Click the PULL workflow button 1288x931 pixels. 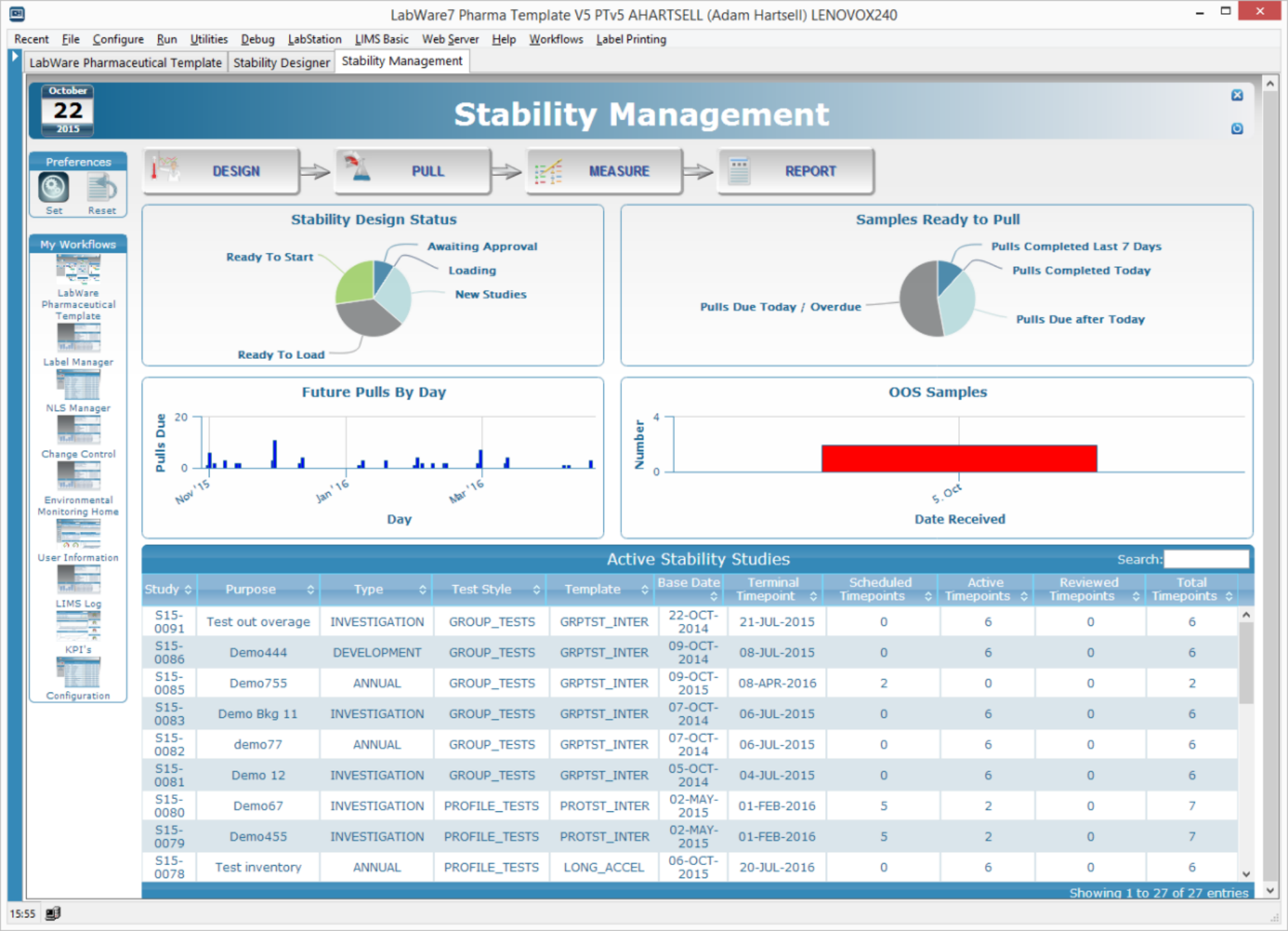(412, 171)
